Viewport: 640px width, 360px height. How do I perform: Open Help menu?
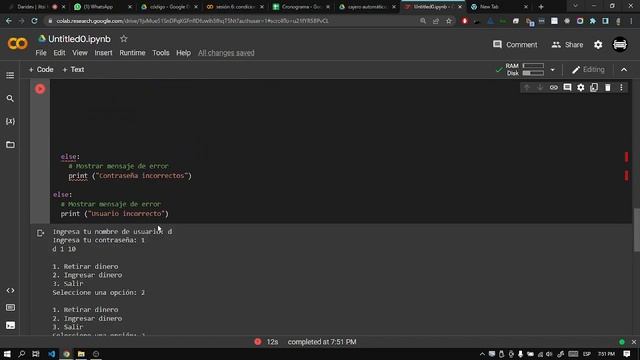(x=183, y=53)
